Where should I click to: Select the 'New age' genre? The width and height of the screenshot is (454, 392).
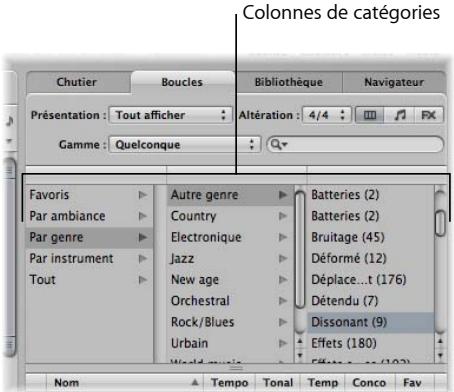[x=230, y=279]
